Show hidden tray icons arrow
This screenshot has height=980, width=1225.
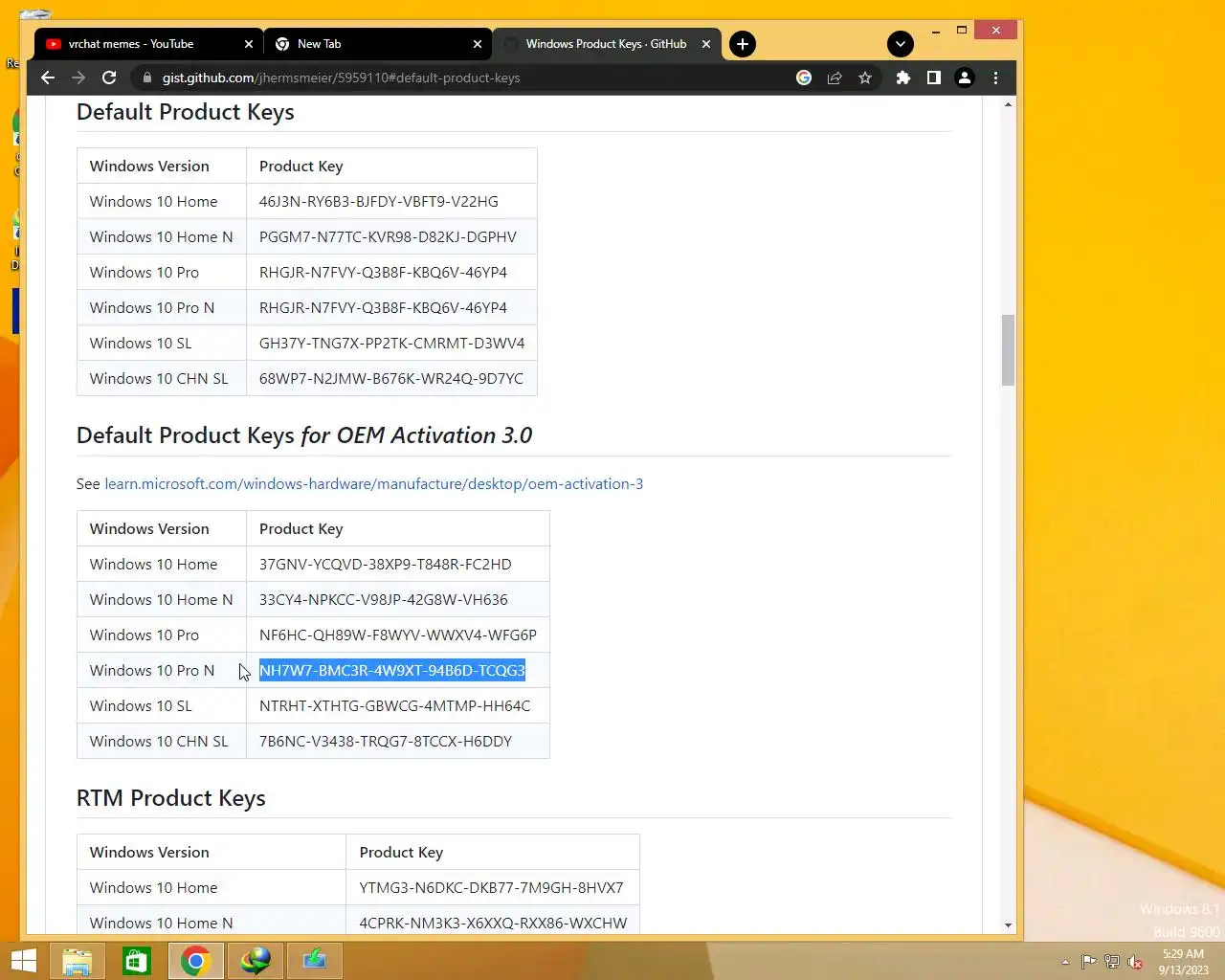point(1065,962)
